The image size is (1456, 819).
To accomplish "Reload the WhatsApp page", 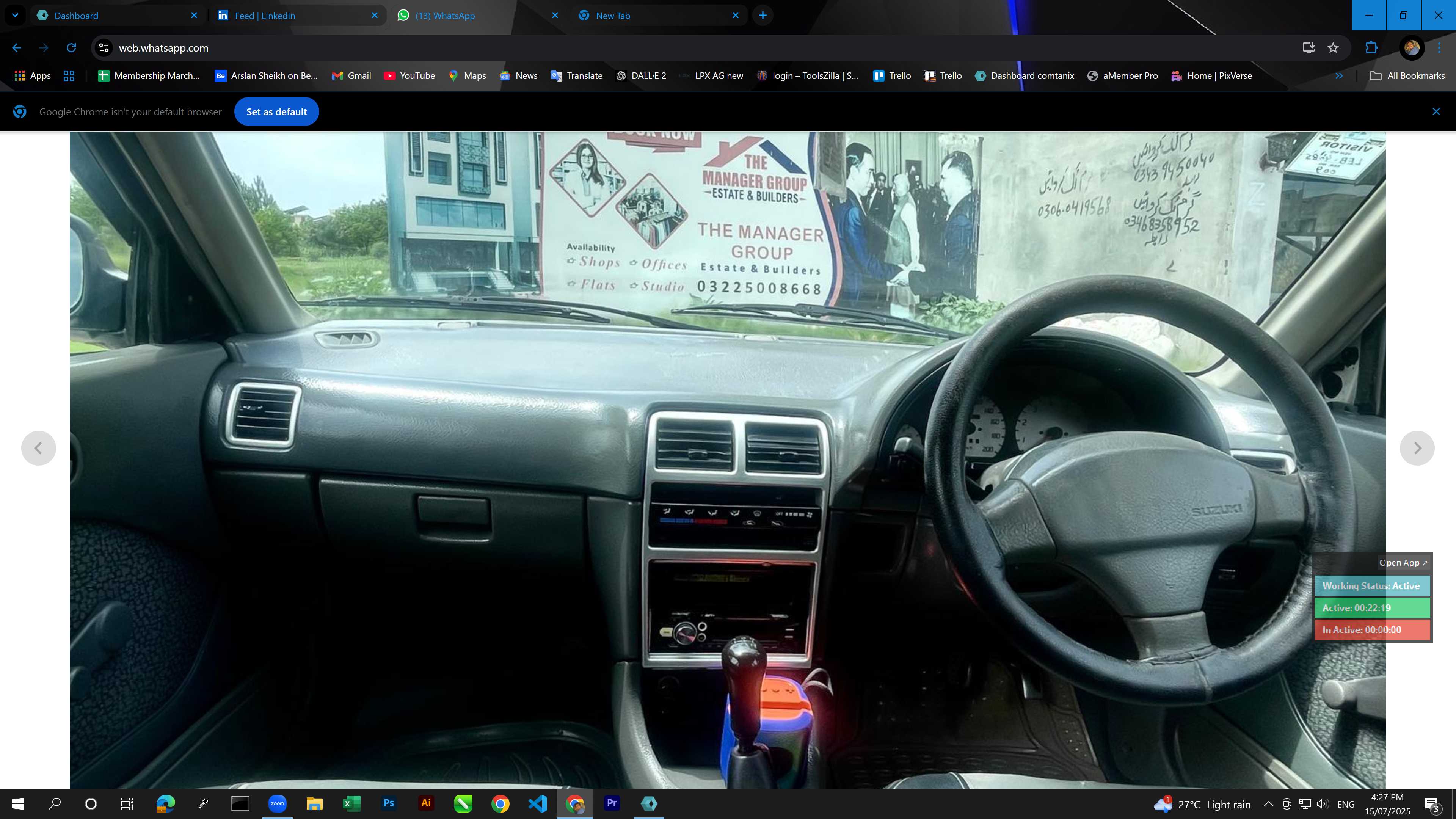I will pos(71,48).
